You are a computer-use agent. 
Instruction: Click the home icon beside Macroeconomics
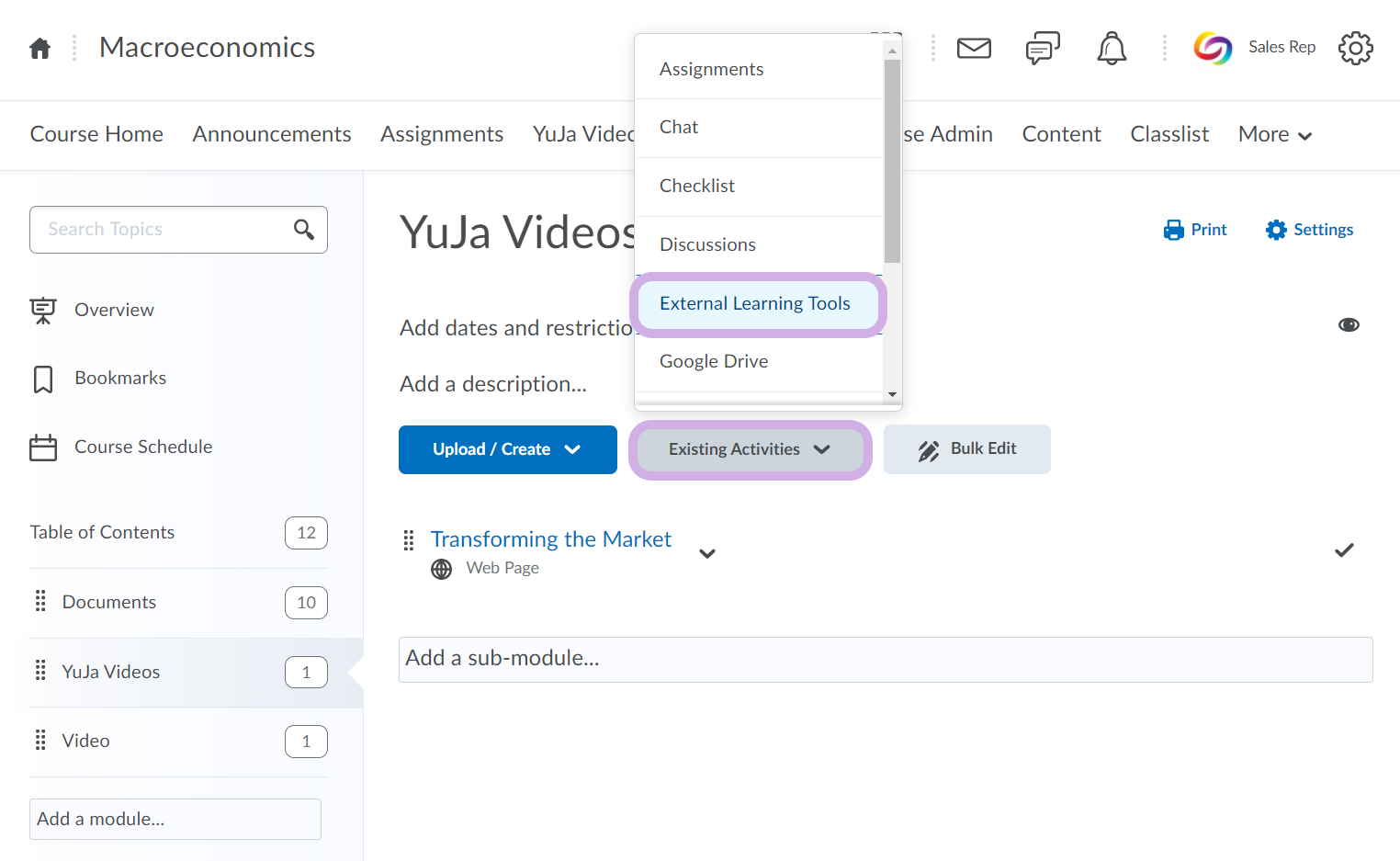click(x=40, y=48)
